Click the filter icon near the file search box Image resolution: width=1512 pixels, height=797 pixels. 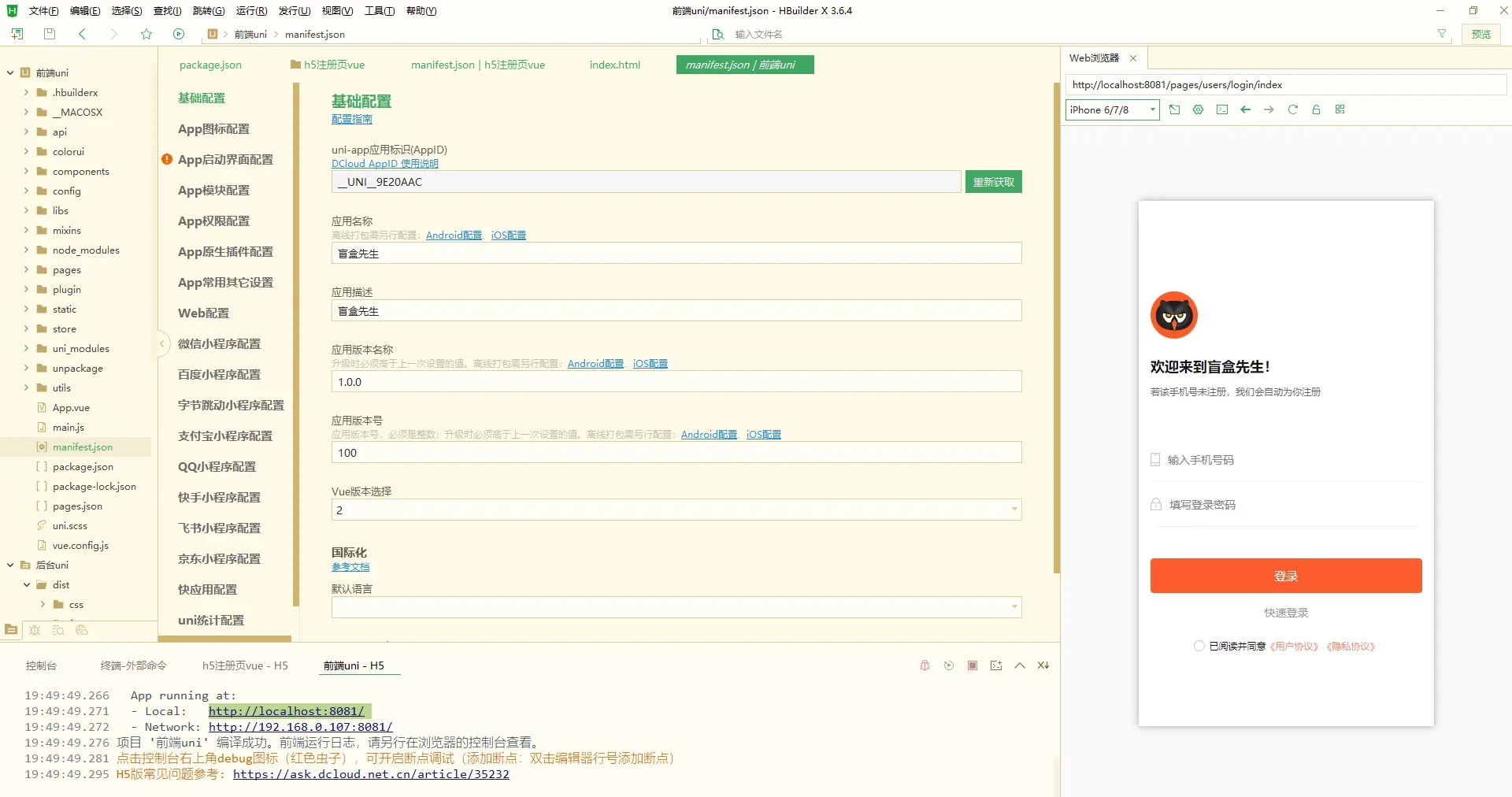(x=1442, y=34)
